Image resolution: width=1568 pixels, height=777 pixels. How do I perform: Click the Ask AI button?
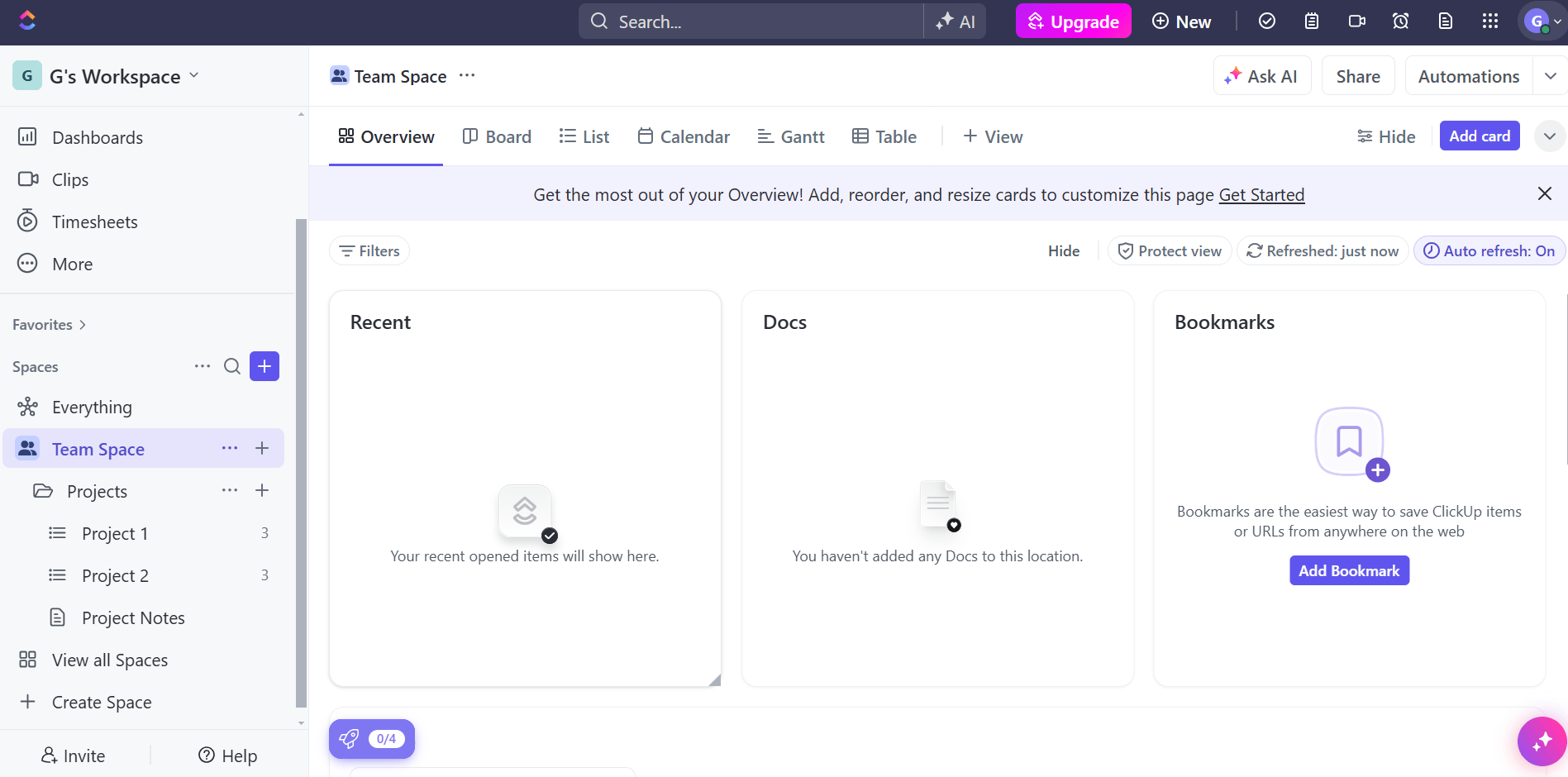pos(1262,76)
